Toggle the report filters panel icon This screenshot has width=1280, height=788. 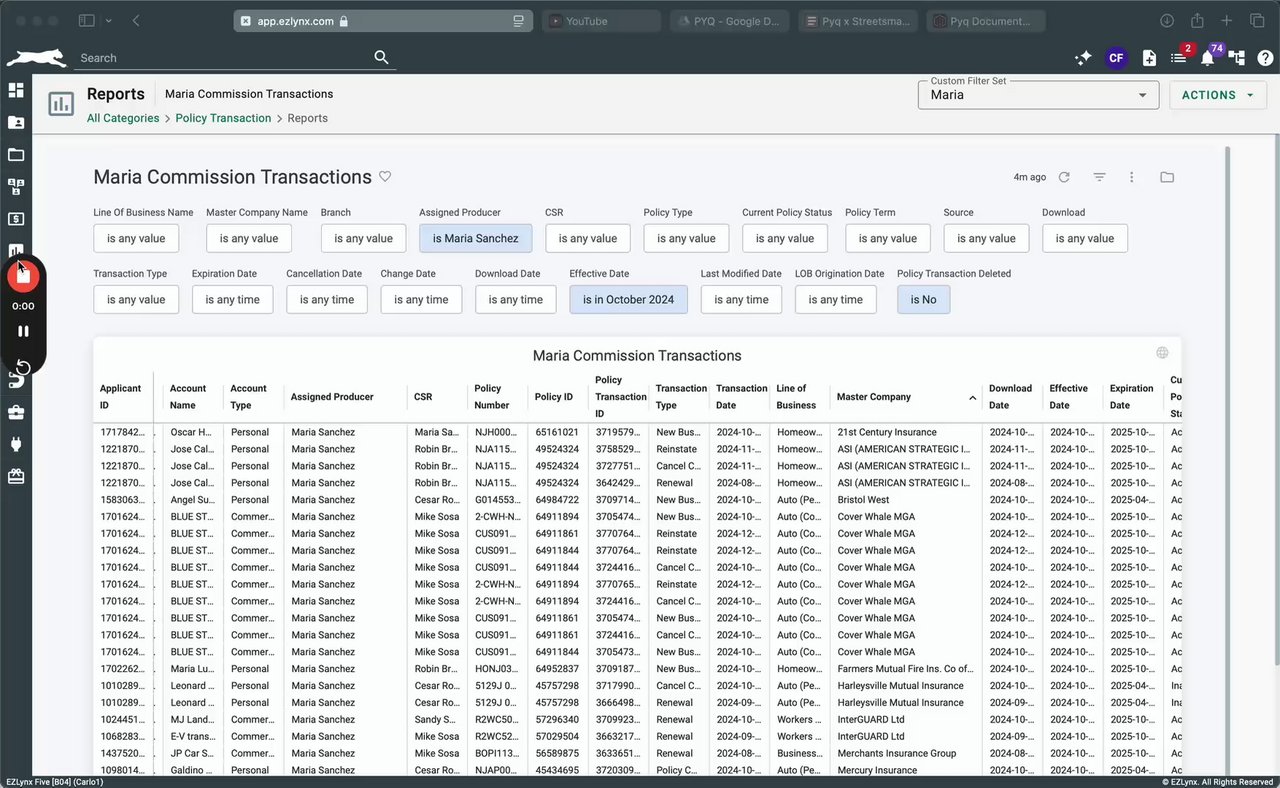coord(1099,177)
